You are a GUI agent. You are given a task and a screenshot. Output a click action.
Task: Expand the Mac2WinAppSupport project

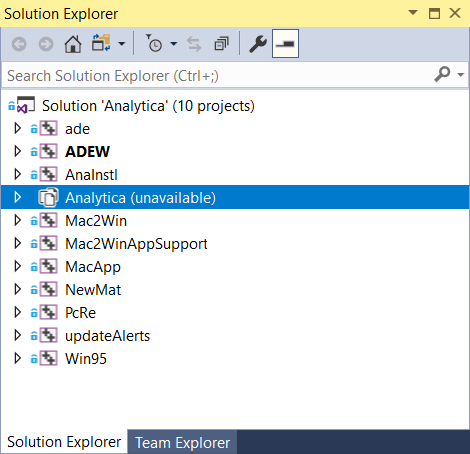click(x=17, y=243)
